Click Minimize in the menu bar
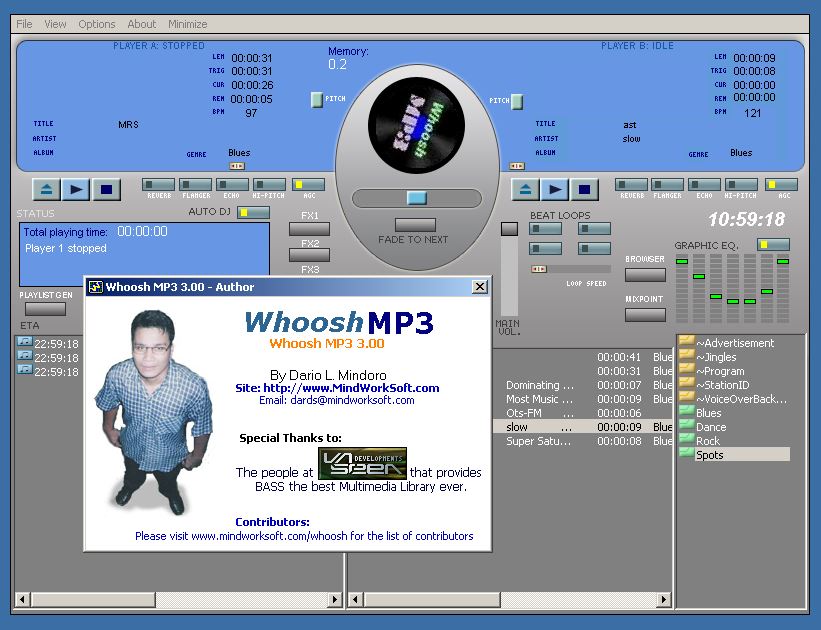Viewport: 821px width, 630px height. 187,24
